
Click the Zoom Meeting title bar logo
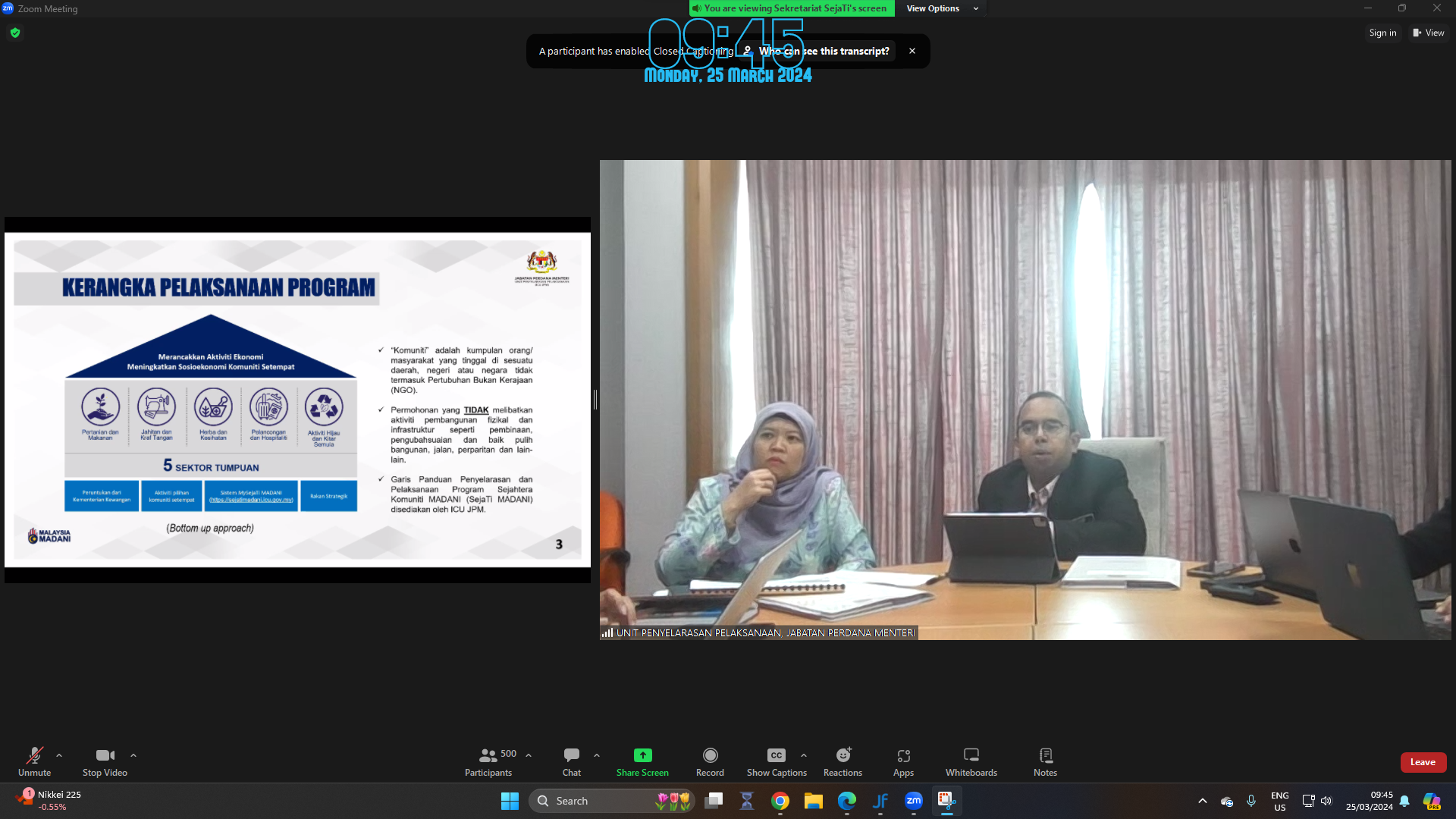click(x=8, y=8)
